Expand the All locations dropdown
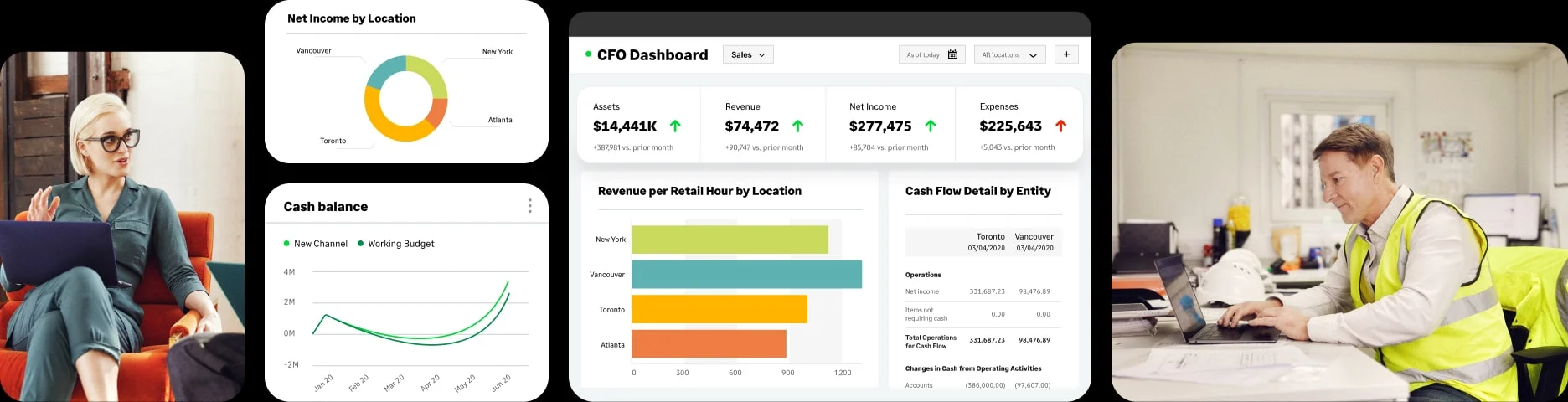1568x402 pixels. [x=1009, y=54]
